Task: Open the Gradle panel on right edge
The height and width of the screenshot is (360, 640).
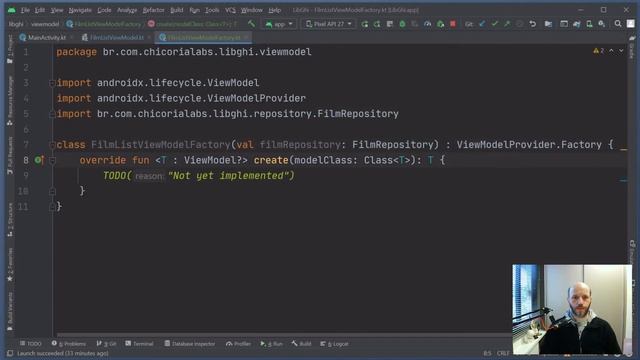Action: tap(632, 48)
